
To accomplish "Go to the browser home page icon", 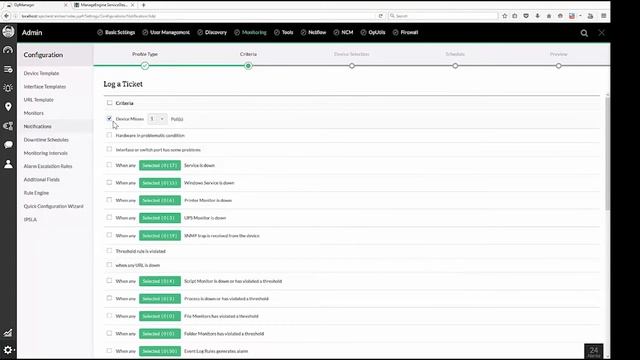I will [x=549, y=16].
